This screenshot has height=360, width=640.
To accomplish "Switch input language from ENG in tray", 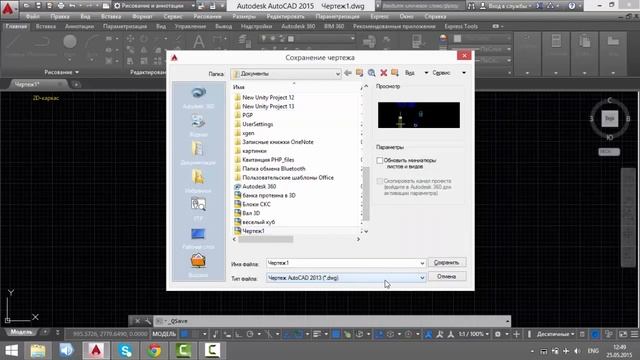I will [593, 351].
